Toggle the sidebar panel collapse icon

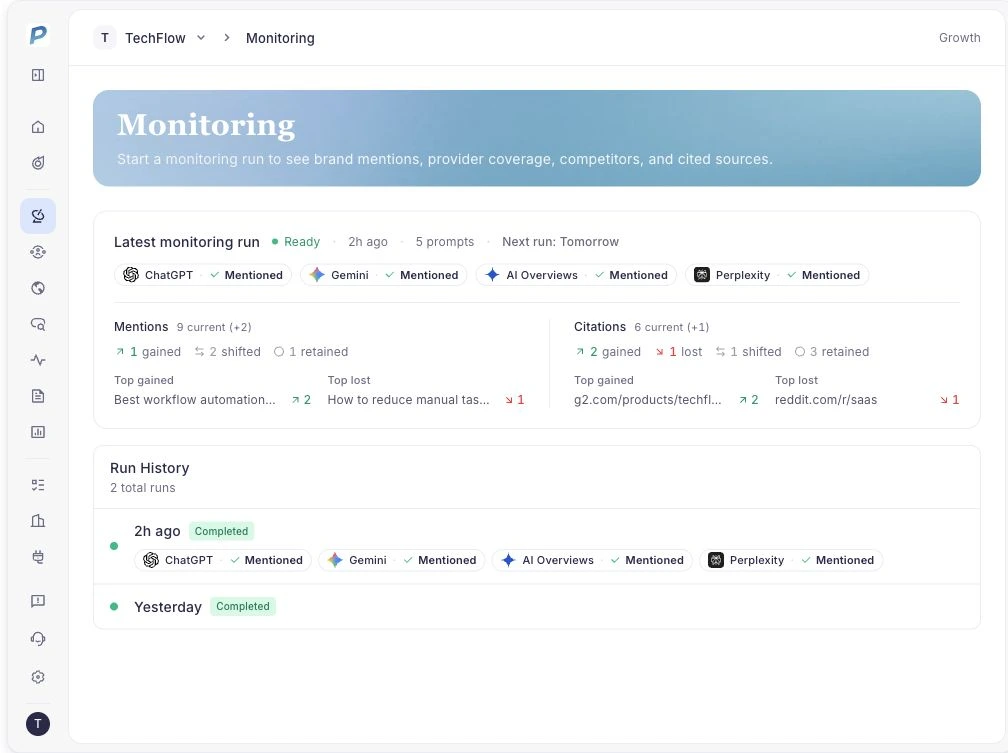click(38, 75)
